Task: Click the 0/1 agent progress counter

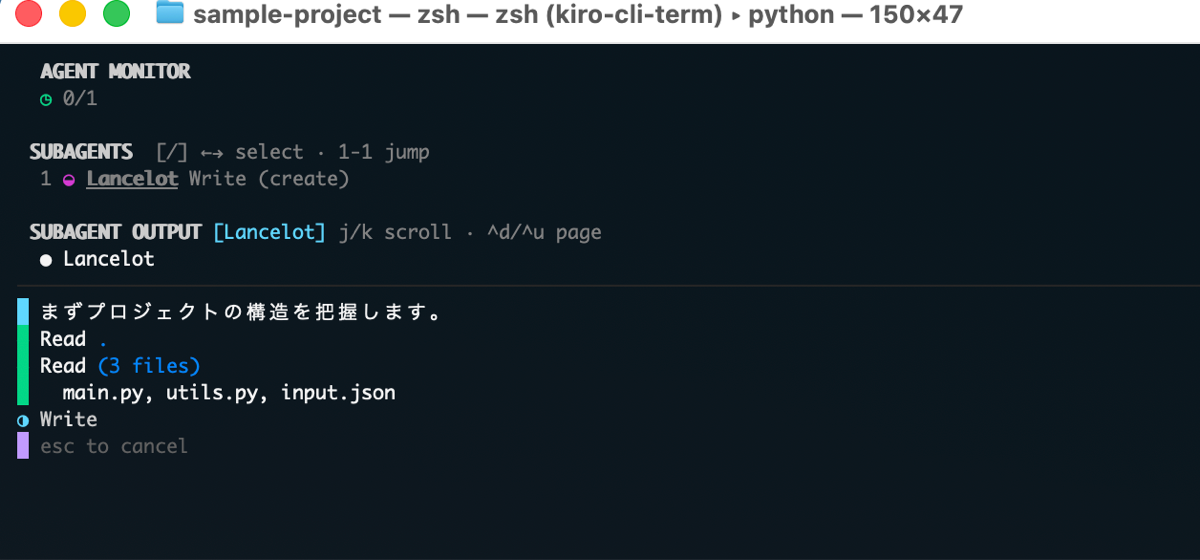Action: tap(80, 99)
